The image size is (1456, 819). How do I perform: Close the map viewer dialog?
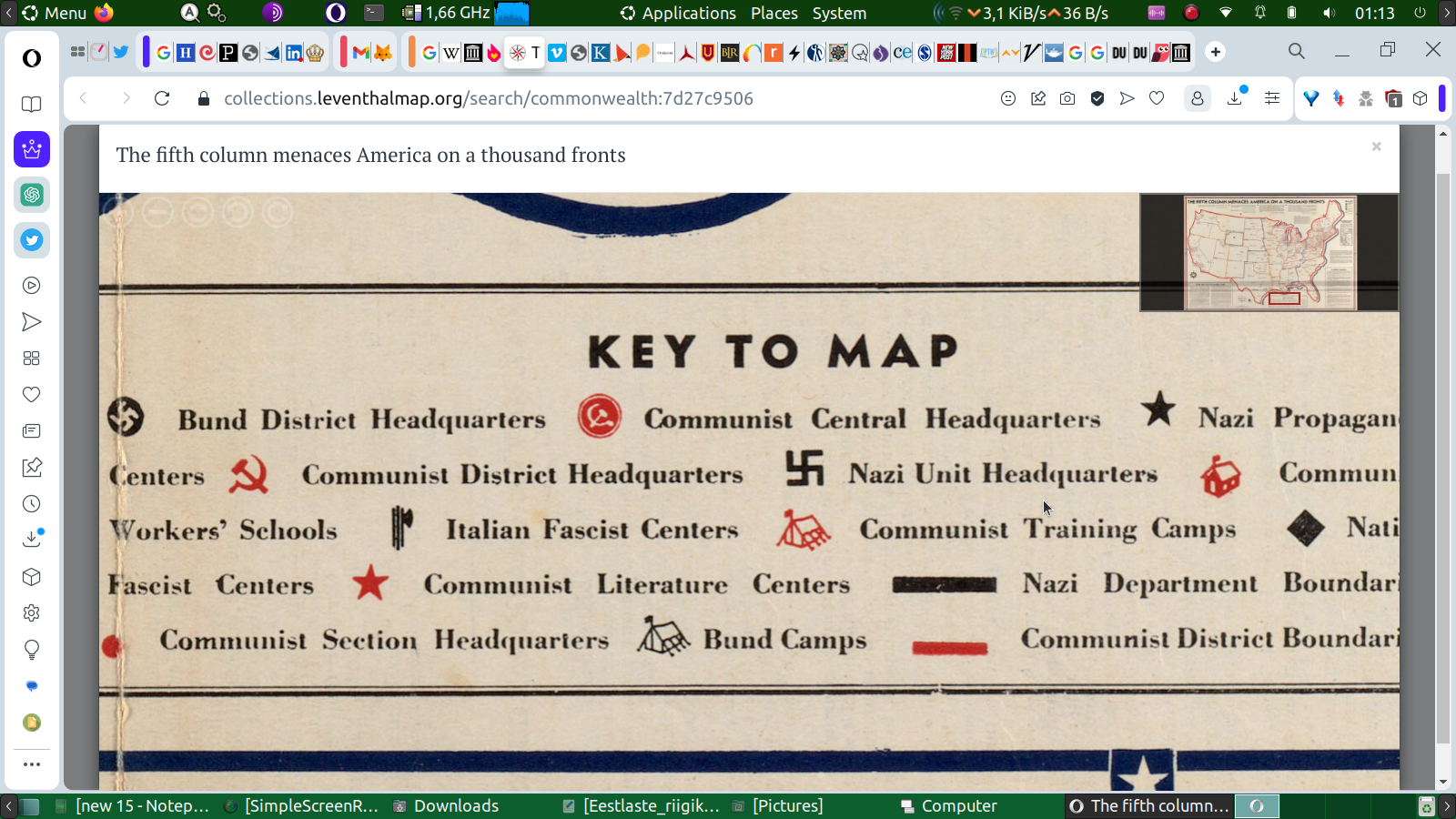click(1377, 147)
